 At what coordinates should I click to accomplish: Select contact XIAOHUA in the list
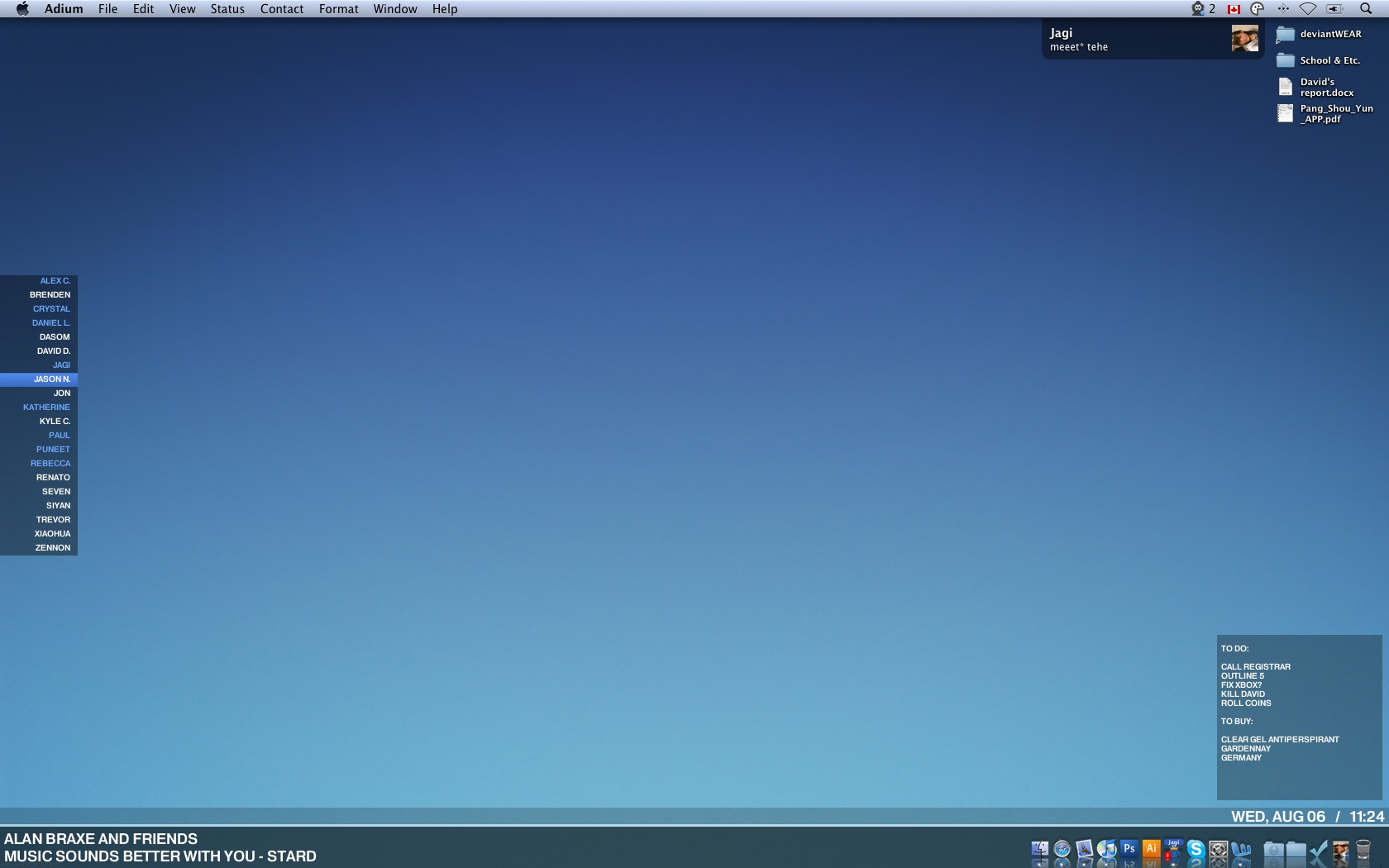point(39,534)
